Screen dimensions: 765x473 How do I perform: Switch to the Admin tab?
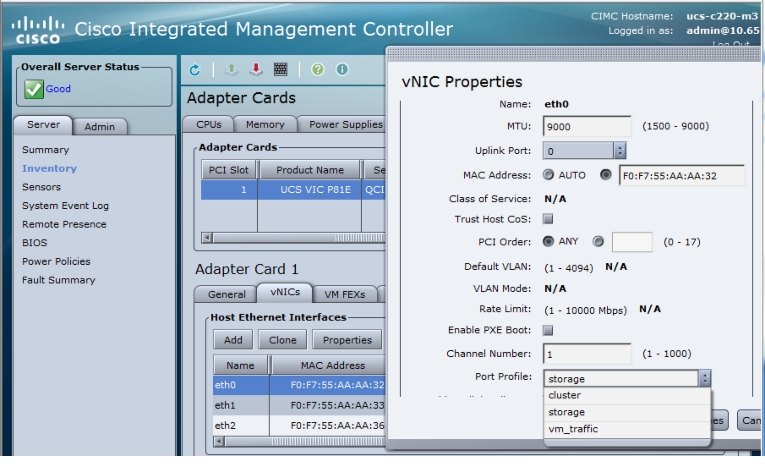point(100,127)
